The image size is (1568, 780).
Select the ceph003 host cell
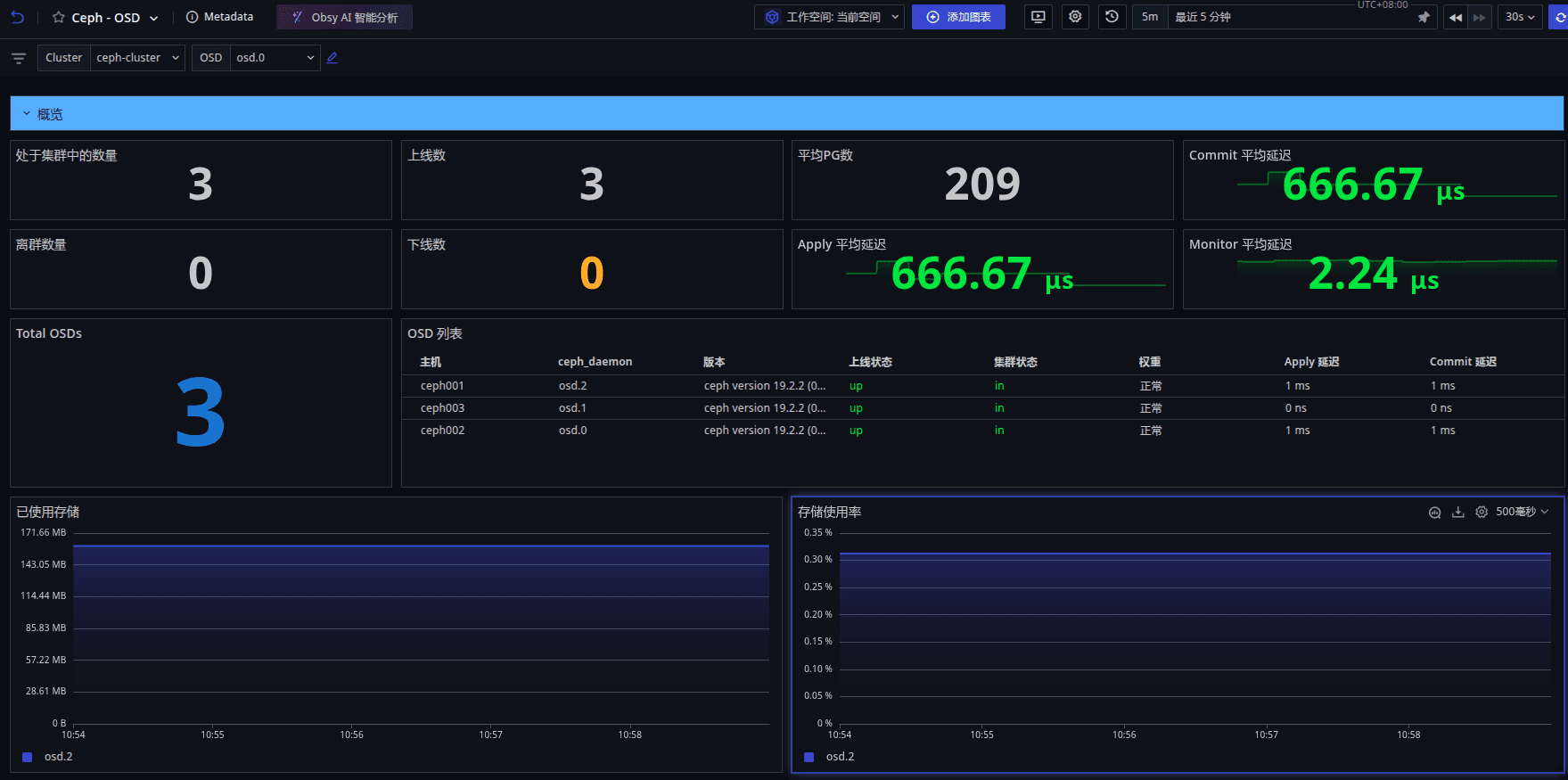click(x=442, y=408)
